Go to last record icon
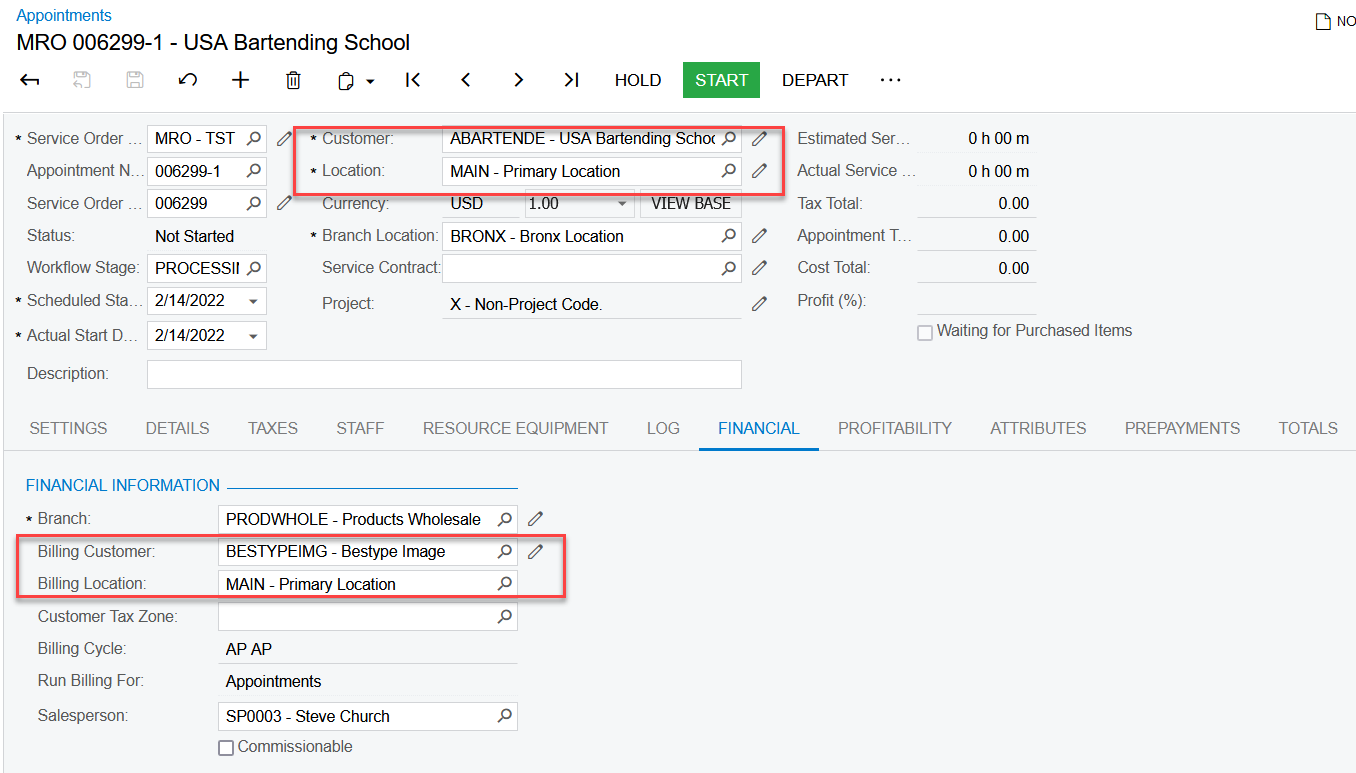Screen dimensions: 1356x773 571,80
